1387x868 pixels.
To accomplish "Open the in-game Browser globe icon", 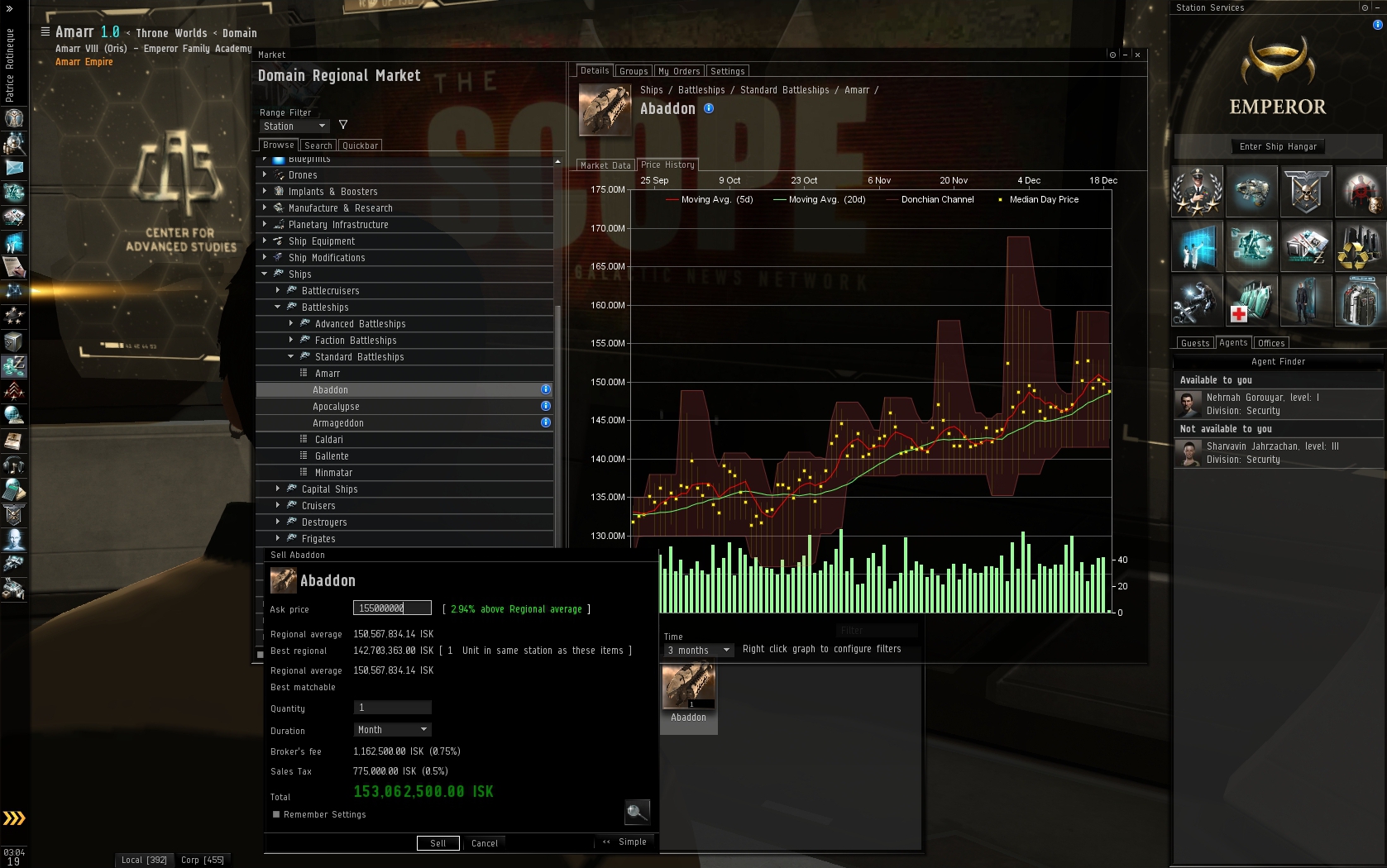I will click(14, 415).
